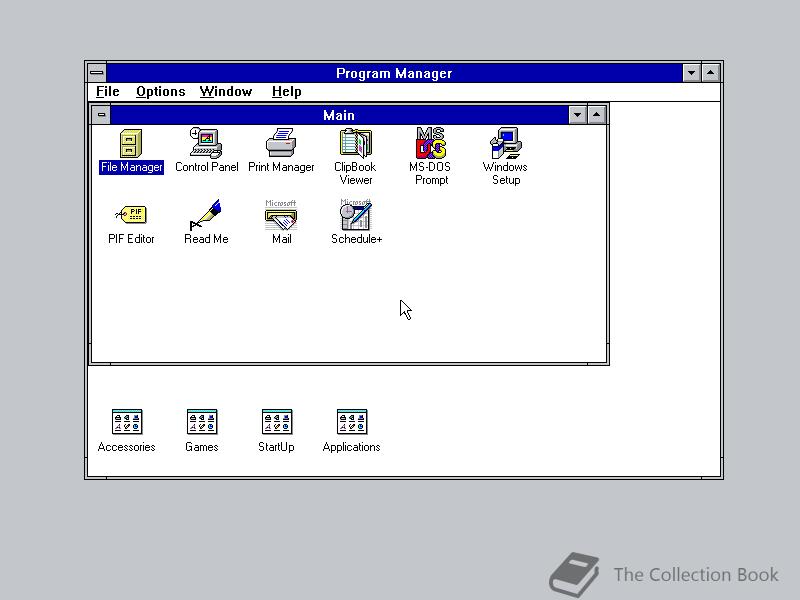Select the Windows Setup icon
Screen dimensions: 800x600
(x=506, y=143)
